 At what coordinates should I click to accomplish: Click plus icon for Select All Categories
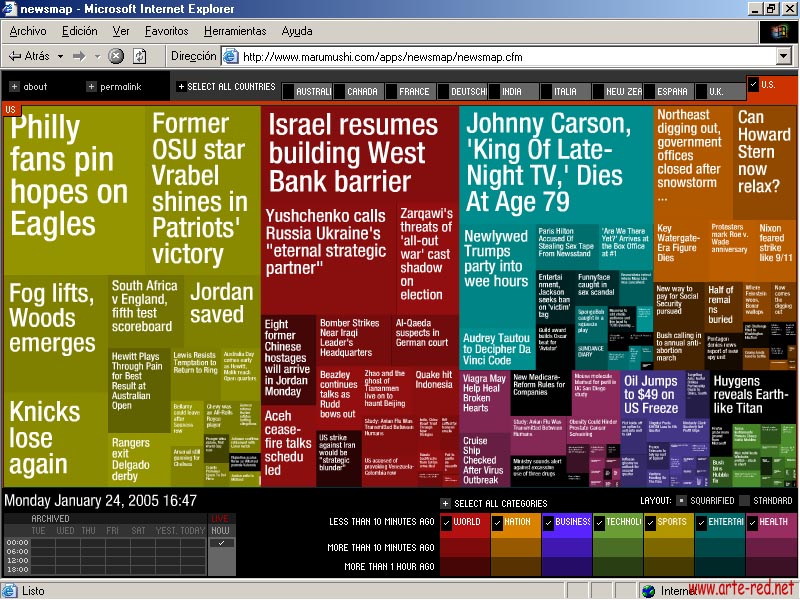pos(446,503)
